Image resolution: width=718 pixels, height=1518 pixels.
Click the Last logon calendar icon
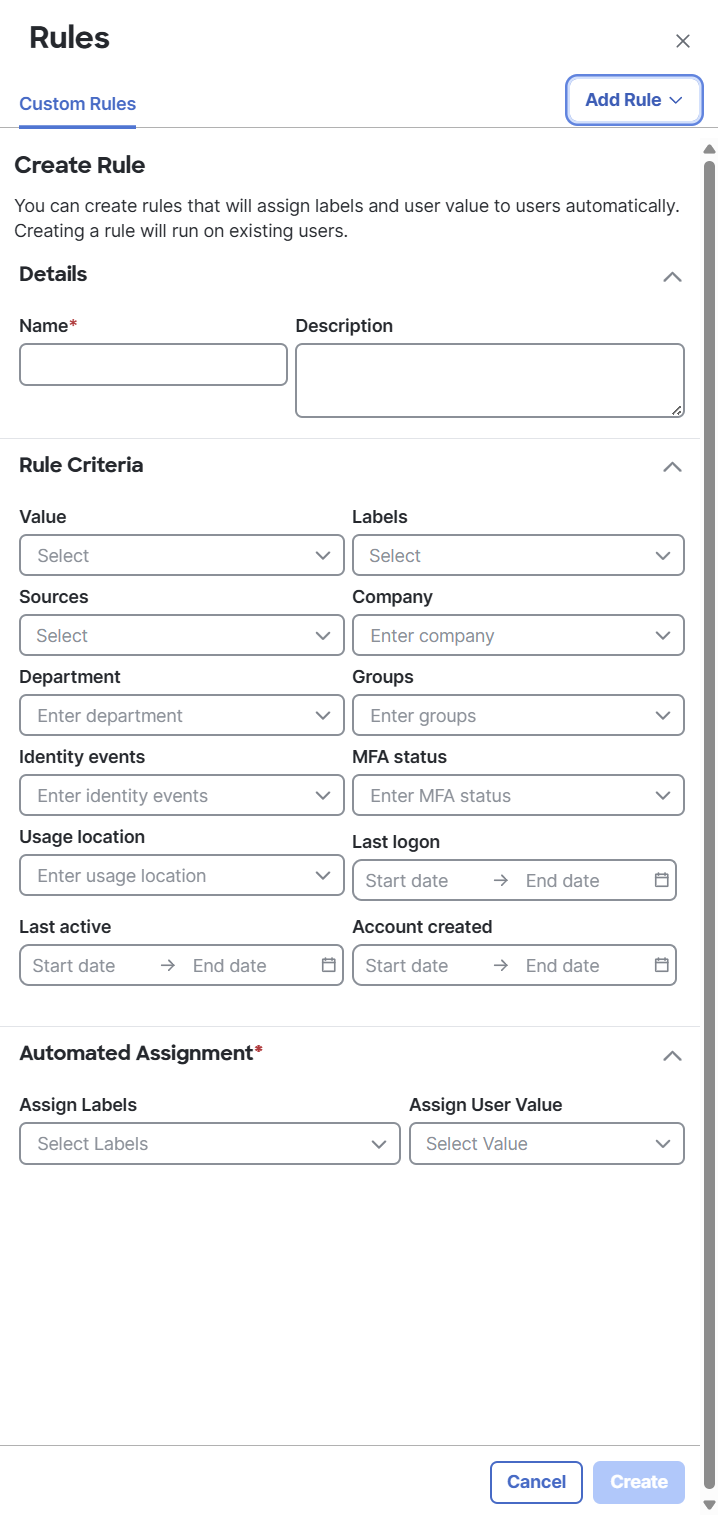tap(661, 880)
